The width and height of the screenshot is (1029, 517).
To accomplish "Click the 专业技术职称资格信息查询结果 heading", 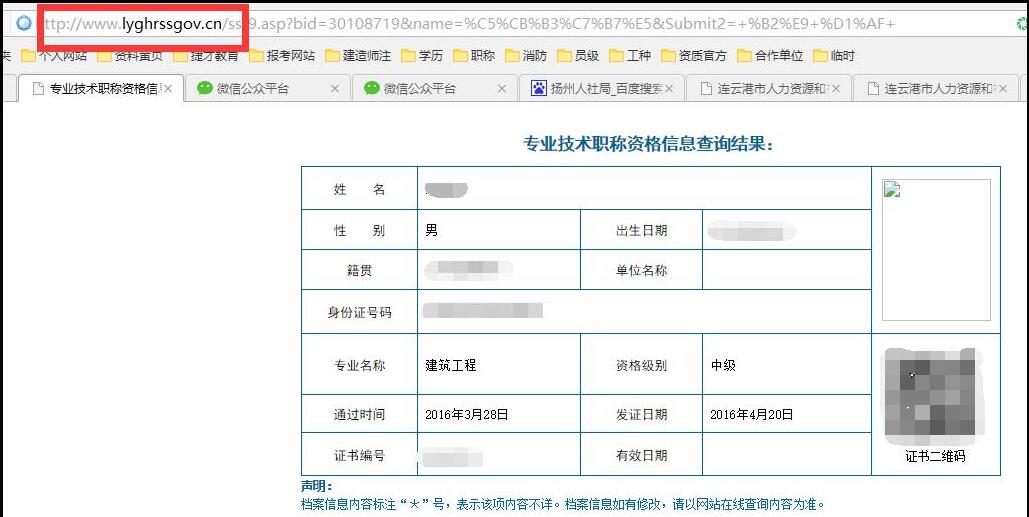I will pos(648,144).
